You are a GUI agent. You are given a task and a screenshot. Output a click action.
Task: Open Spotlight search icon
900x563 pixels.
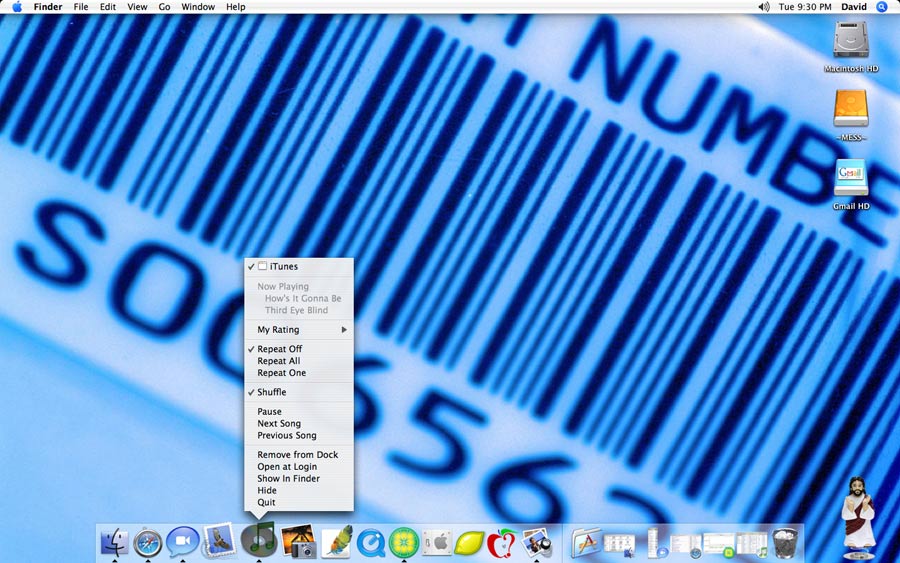click(882, 7)
